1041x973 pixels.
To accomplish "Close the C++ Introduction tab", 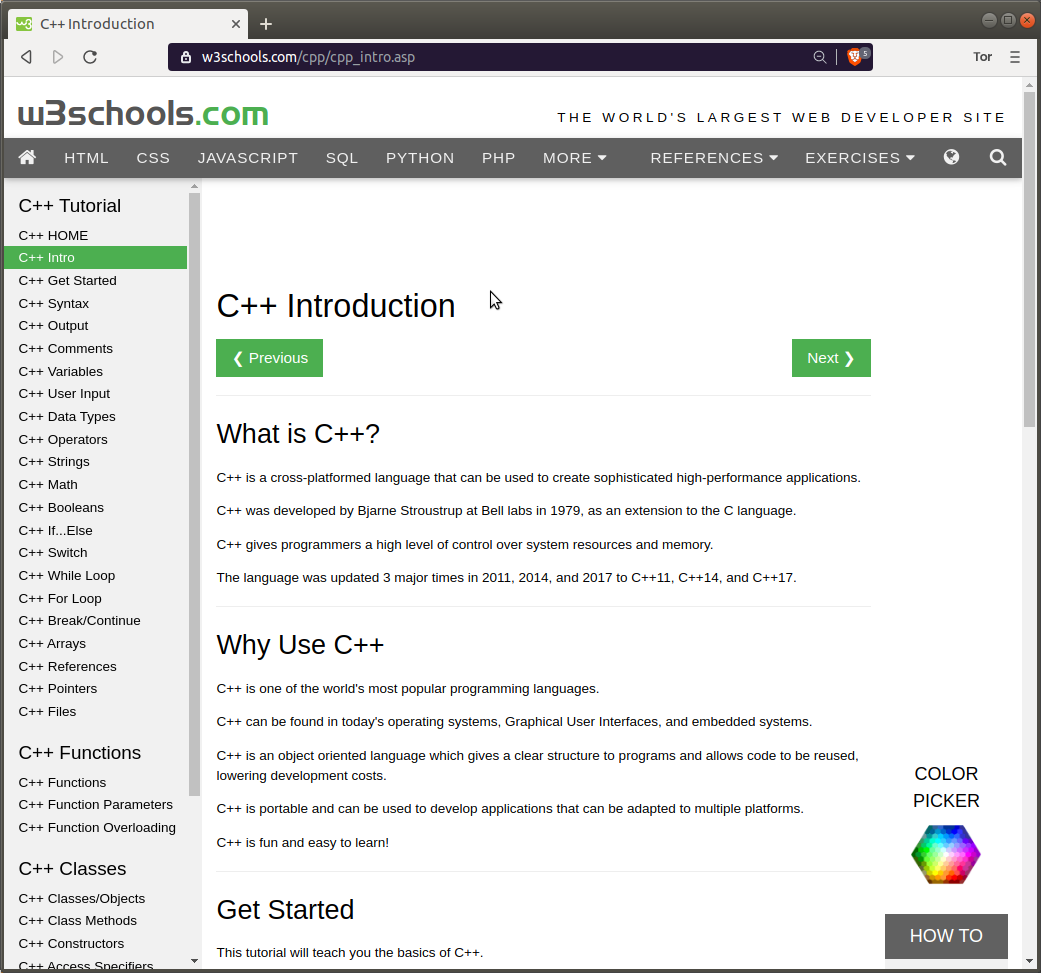I will 236,24.
